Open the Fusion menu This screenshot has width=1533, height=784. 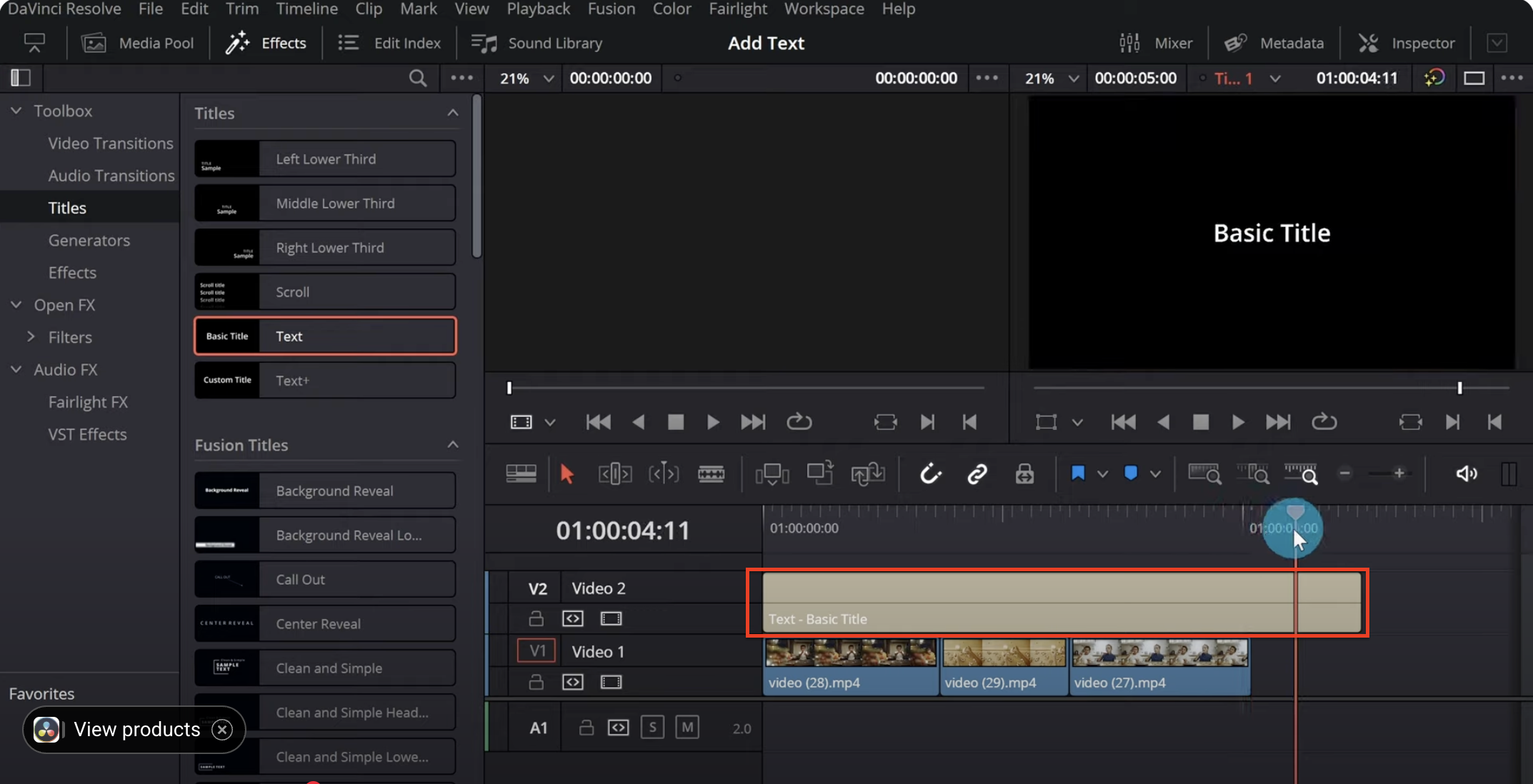coord(611,9)
